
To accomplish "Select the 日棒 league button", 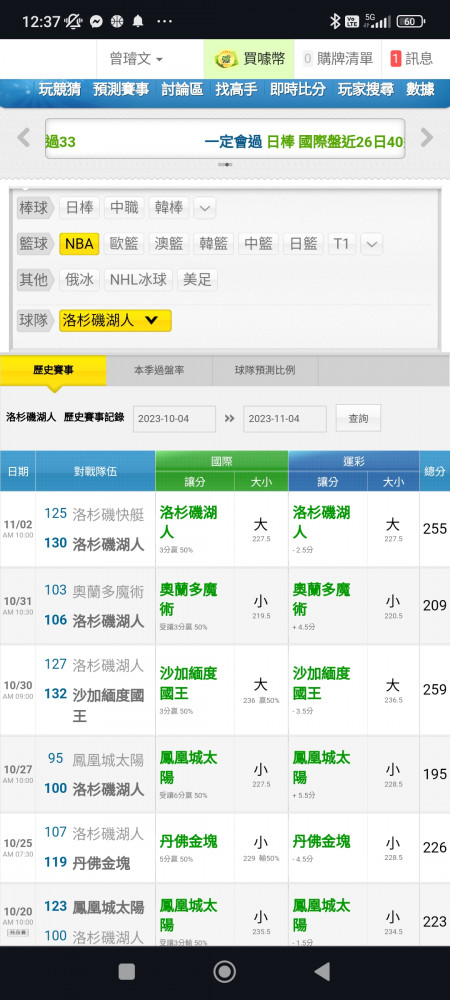I will coord(80,208).
